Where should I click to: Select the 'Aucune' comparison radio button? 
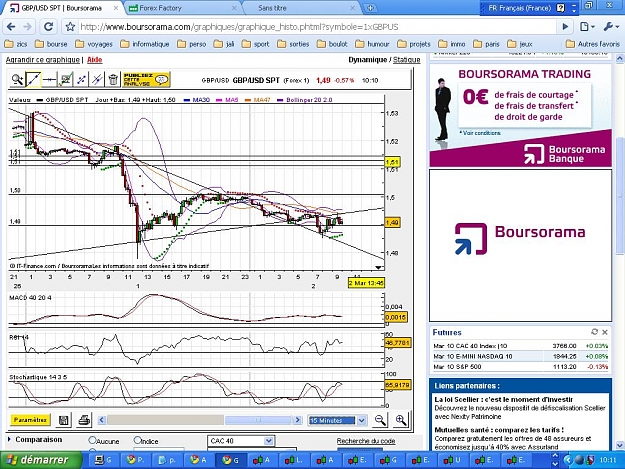click(92, 440)
